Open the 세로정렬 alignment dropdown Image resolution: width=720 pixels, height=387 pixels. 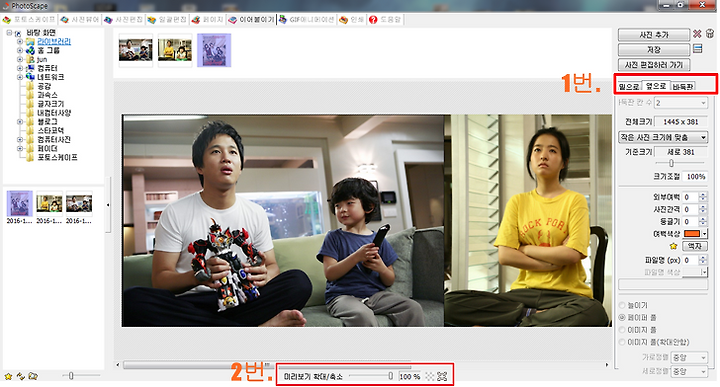[x=689, y=371]
